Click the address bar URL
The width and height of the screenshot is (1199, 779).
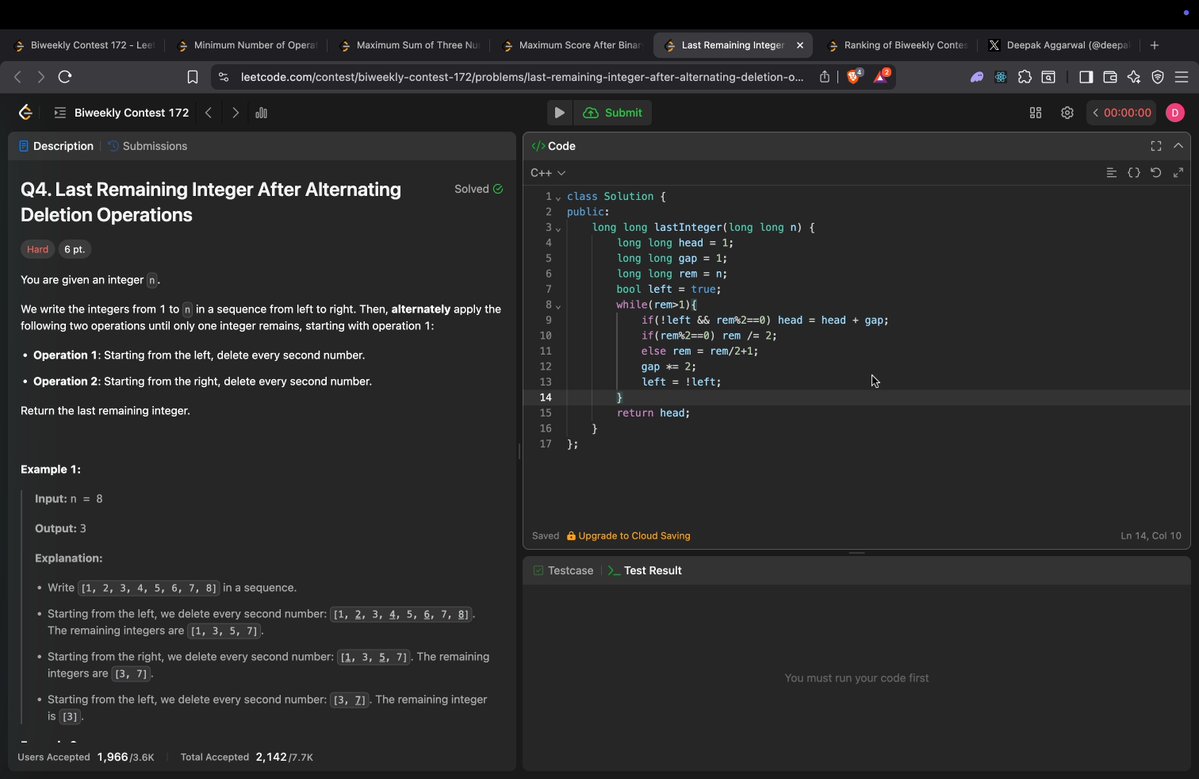[x=522, y=76]
